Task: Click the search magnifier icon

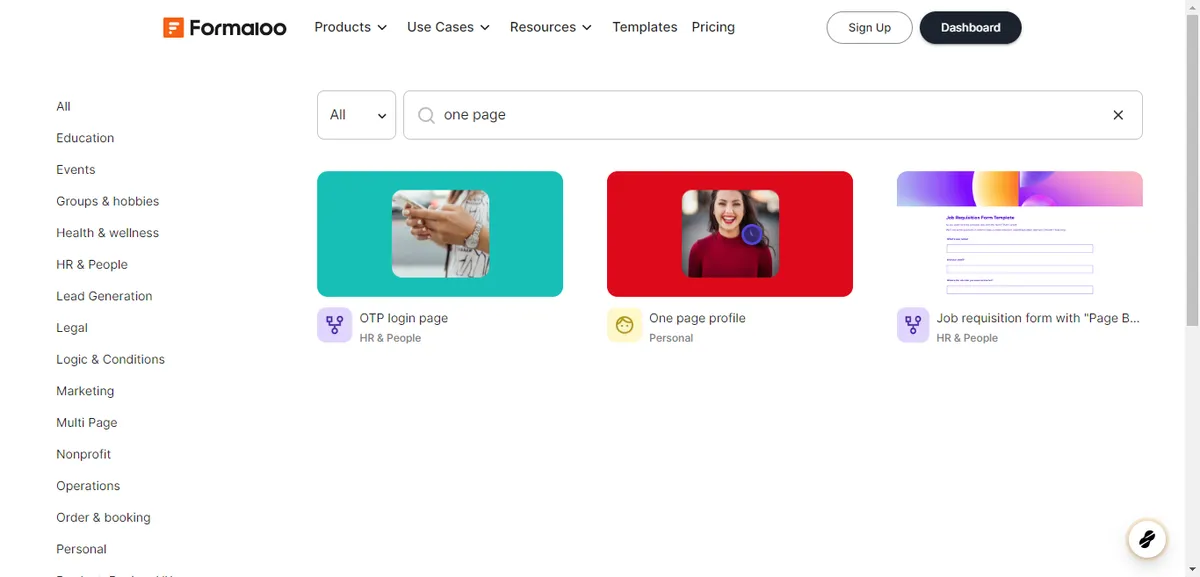Action: click(425, 115)
